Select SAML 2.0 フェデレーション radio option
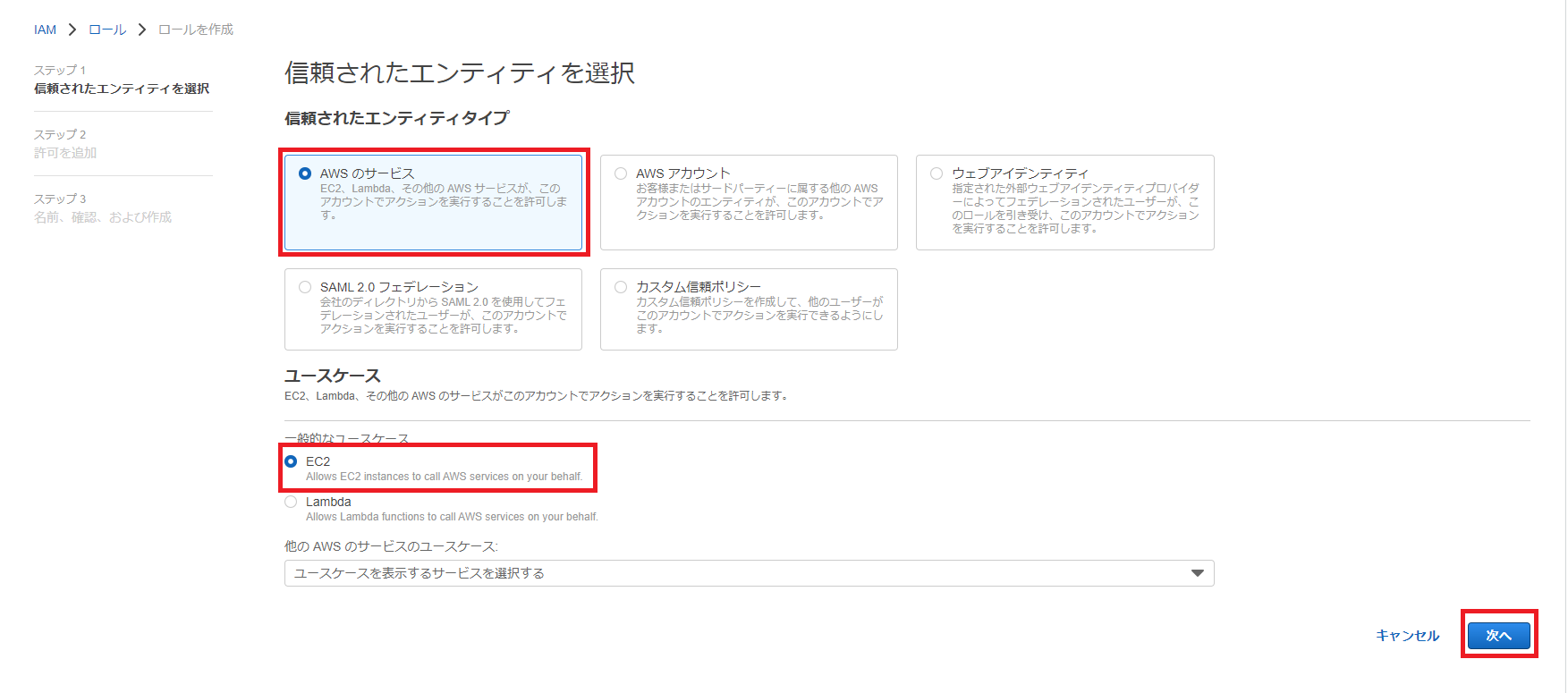The height and width of the screenshot is (693, 1568). tap(305, 287)
